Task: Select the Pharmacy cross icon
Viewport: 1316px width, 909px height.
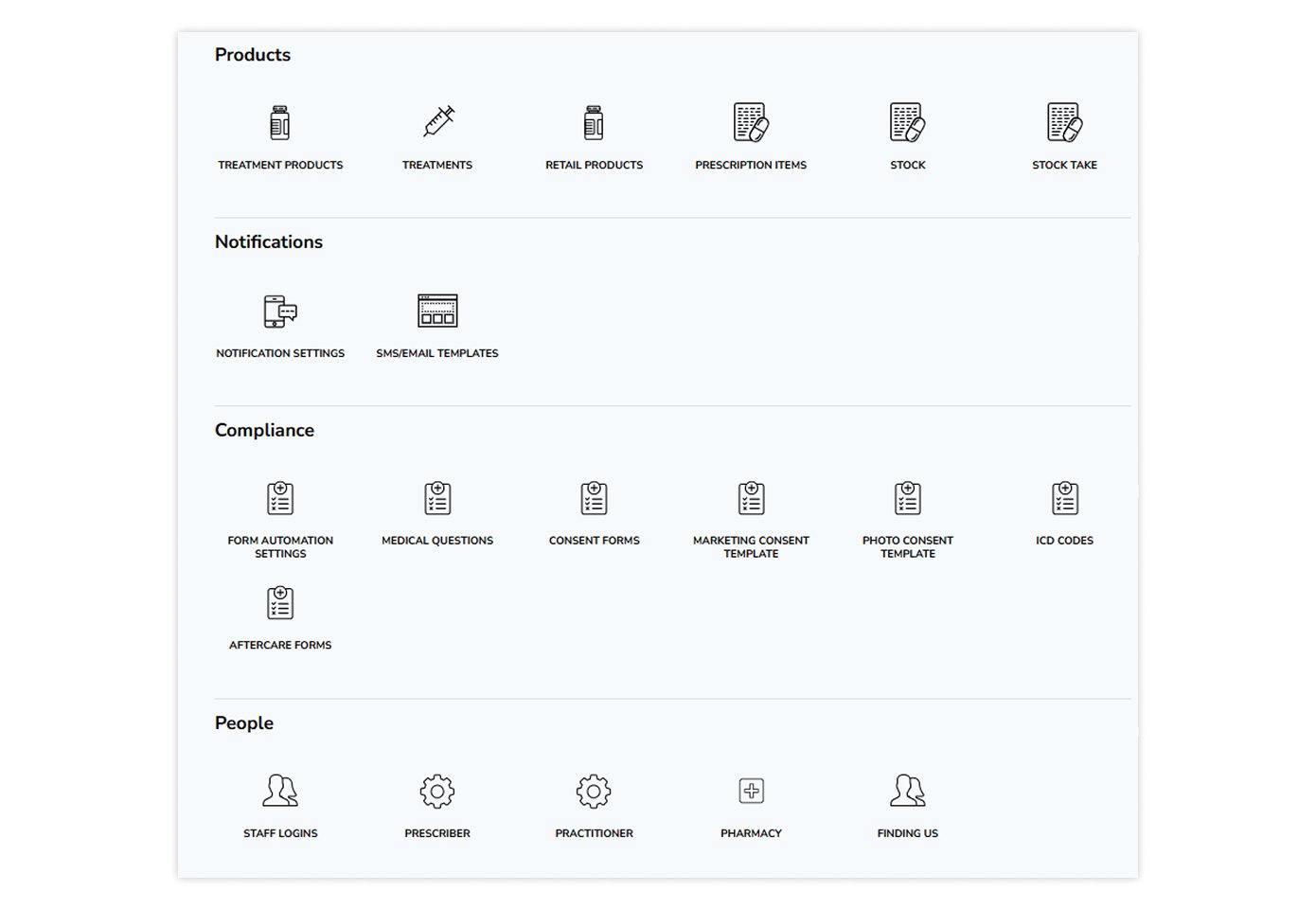Action: tap(751, 791)
